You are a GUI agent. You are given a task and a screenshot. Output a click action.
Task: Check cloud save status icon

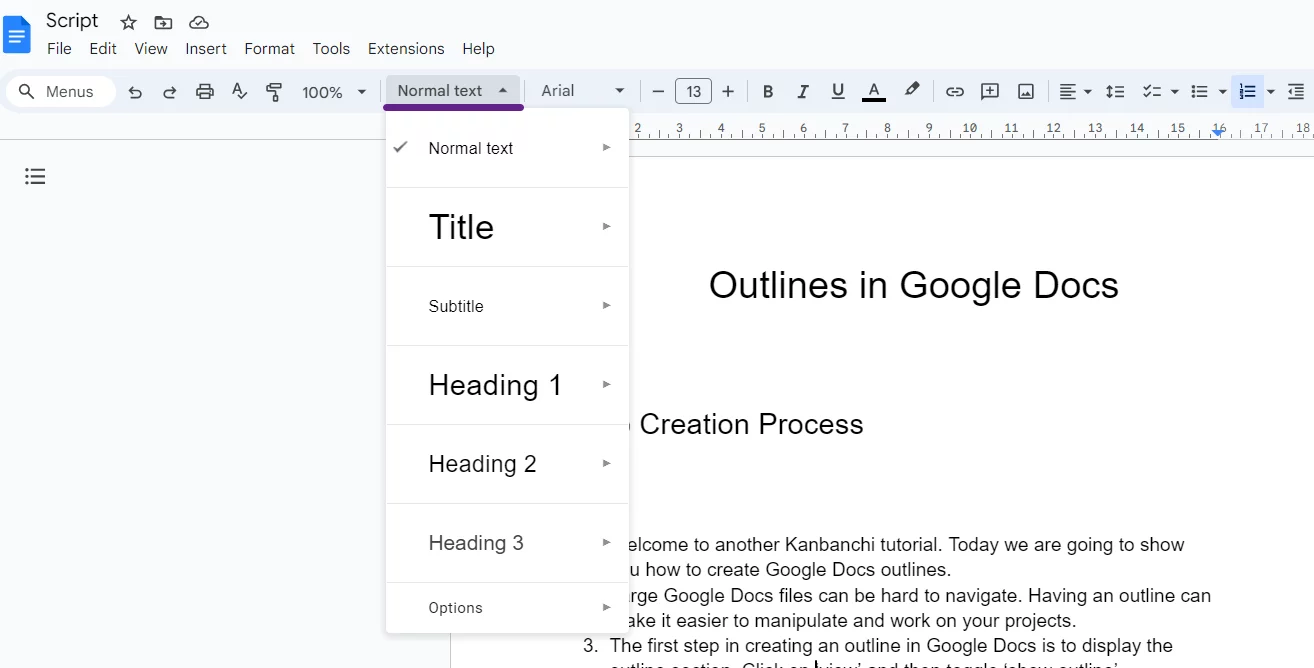199,22
